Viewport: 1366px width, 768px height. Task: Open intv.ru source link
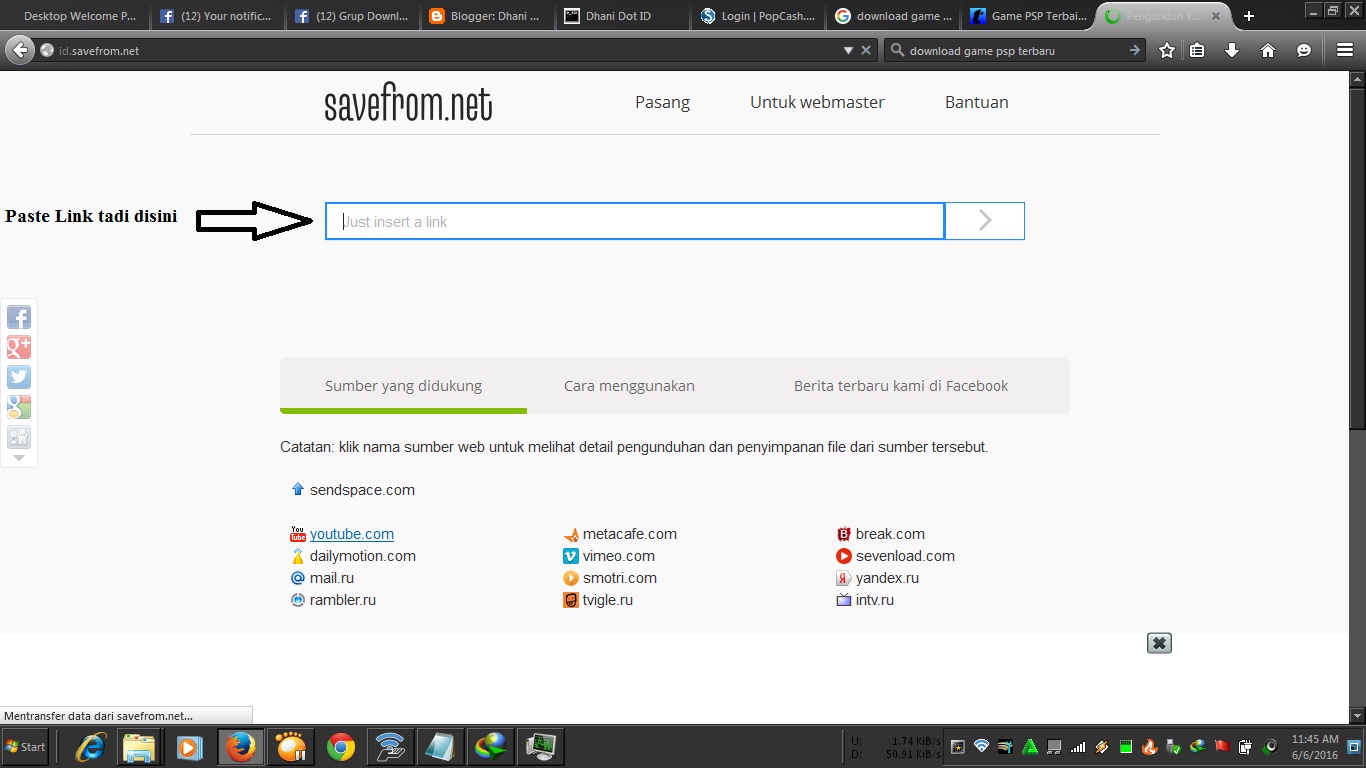[x=875, y=600]
